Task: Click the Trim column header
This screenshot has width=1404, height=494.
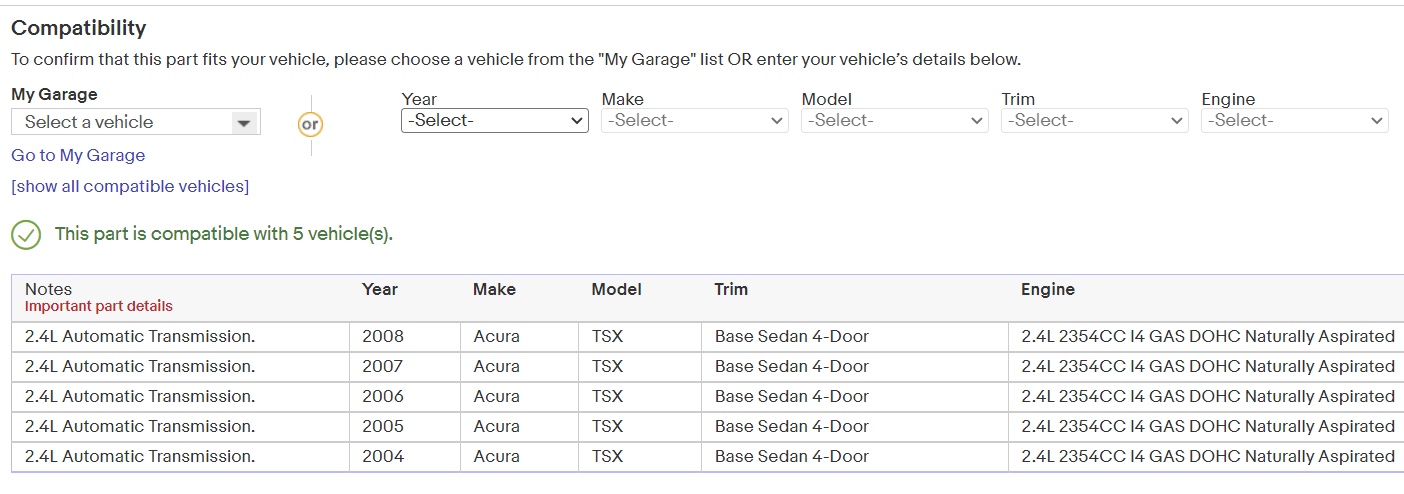Action: tap(731, 289)
